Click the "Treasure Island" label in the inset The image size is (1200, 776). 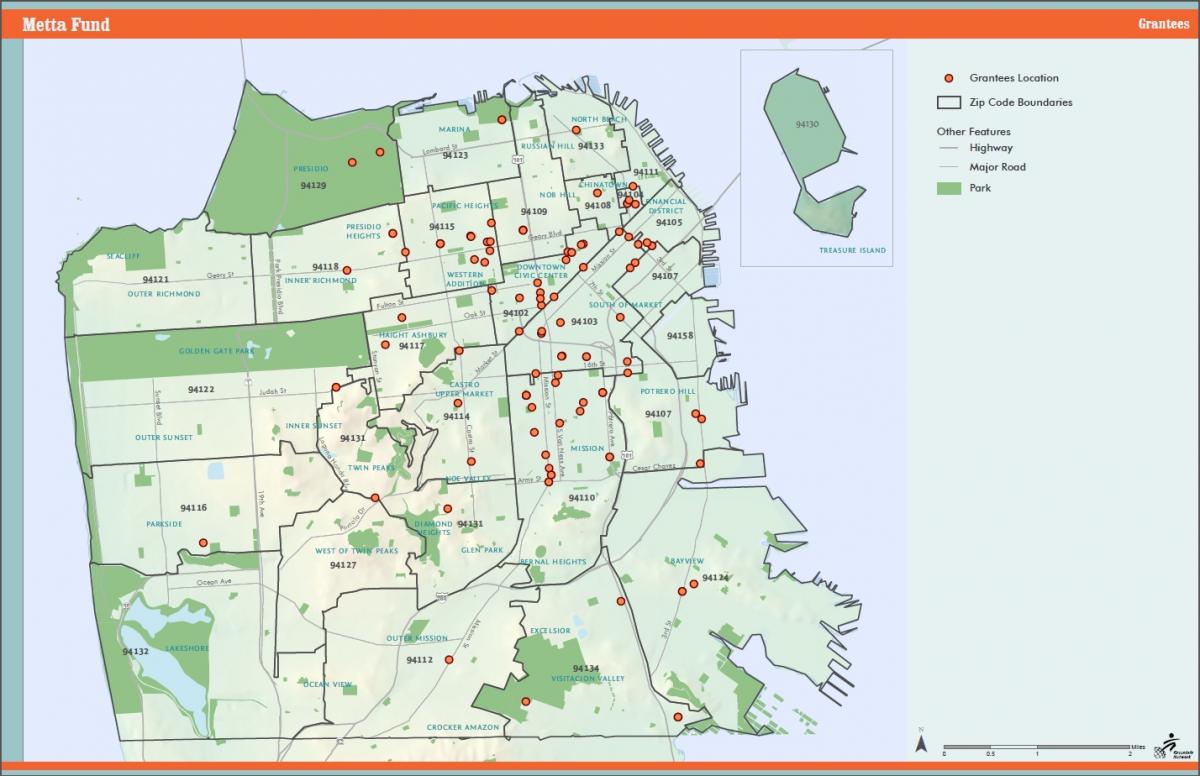pos(852,250)
